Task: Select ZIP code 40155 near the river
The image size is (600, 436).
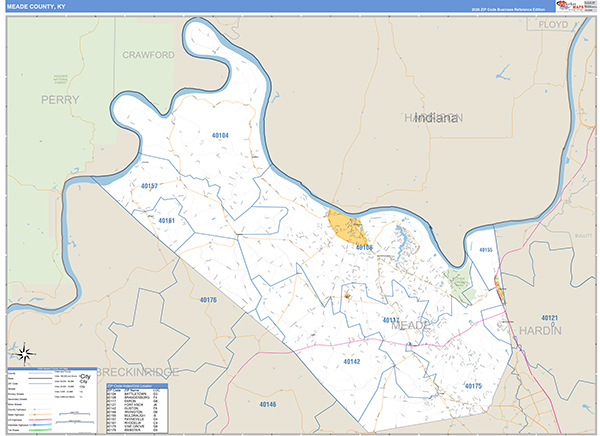Action: pyautogui.click(x=485, y=249)
